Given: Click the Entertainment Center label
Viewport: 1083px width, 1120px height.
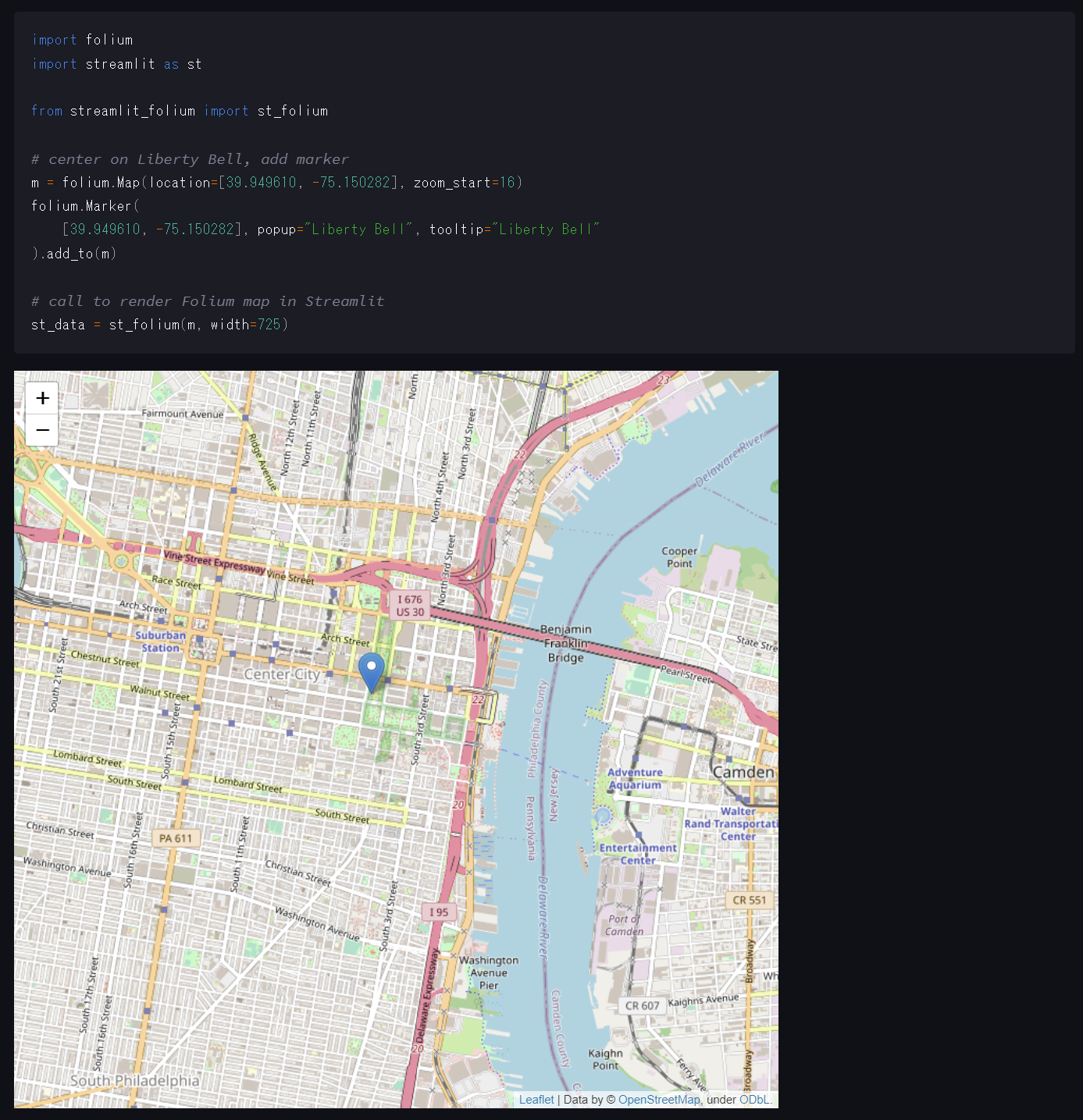Looking at the screenshot, I should click(638, 854).
